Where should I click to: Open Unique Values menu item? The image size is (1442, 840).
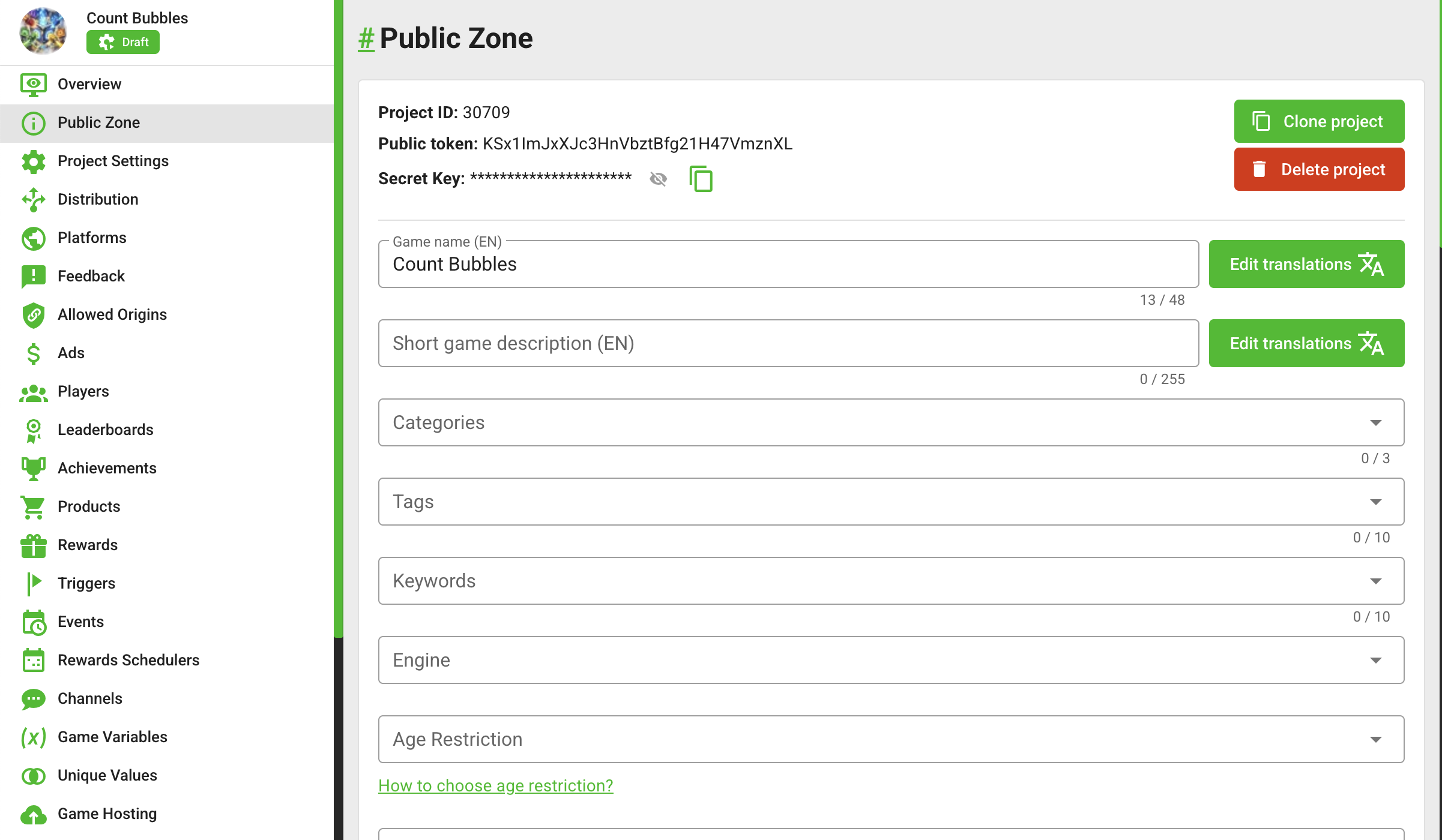(x=167, y=775)
